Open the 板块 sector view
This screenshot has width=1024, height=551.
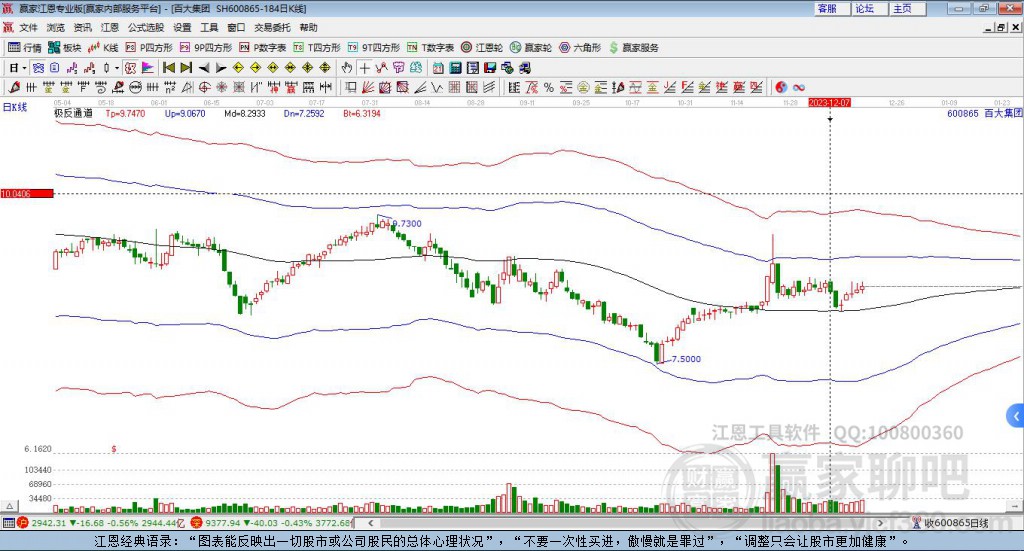[64, 48]
